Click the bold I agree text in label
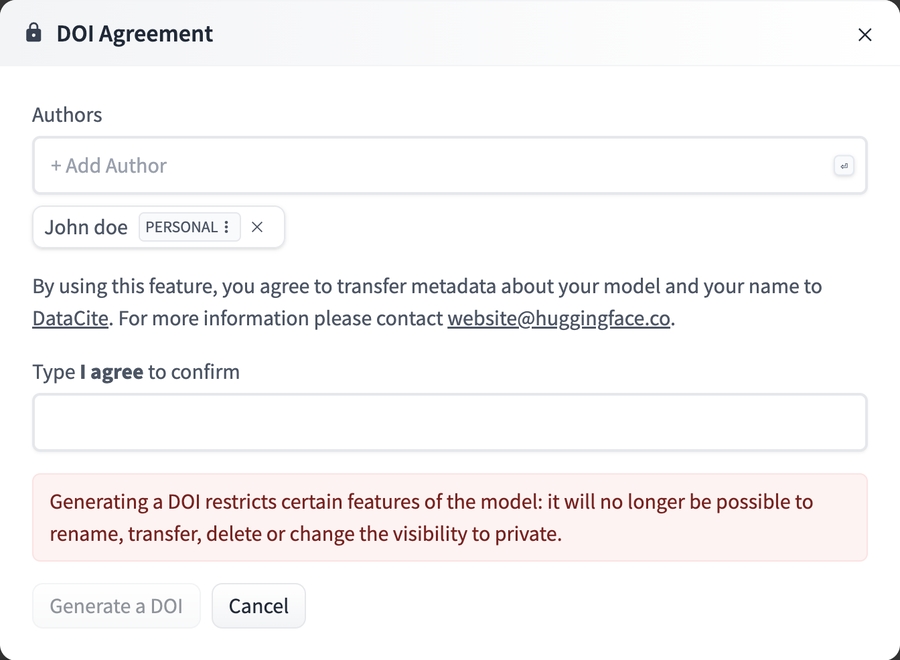Image resolution: width=900 pixels, height=660 pixels. coord(111,373)
